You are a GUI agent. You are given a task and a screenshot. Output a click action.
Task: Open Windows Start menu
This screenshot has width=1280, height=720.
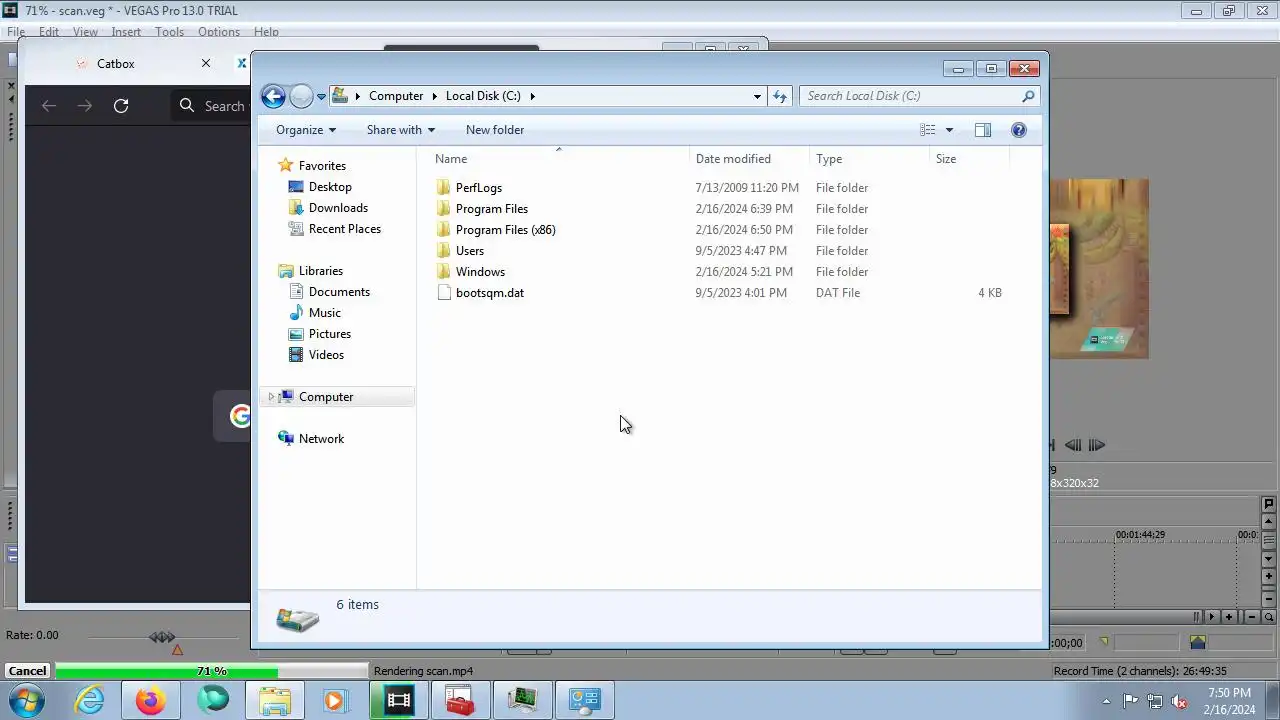coord(28,701)
